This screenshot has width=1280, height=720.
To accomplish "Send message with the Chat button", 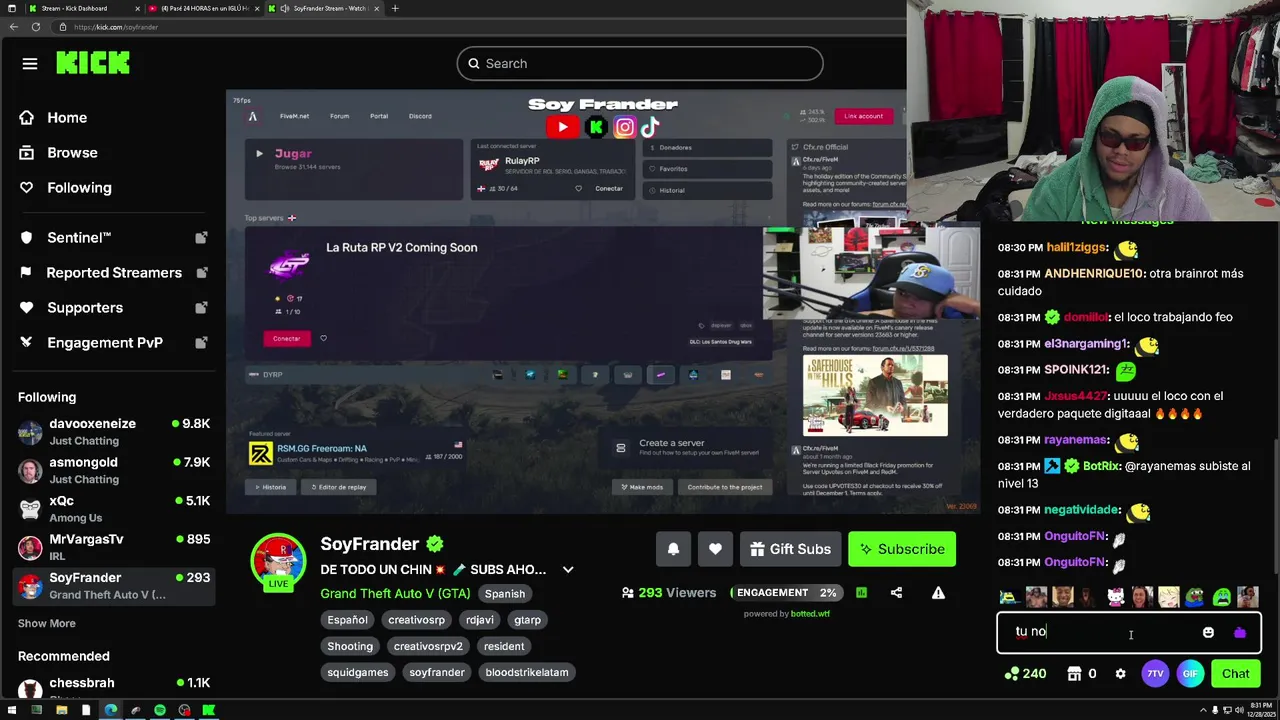I will click(x=1235, y=674).
